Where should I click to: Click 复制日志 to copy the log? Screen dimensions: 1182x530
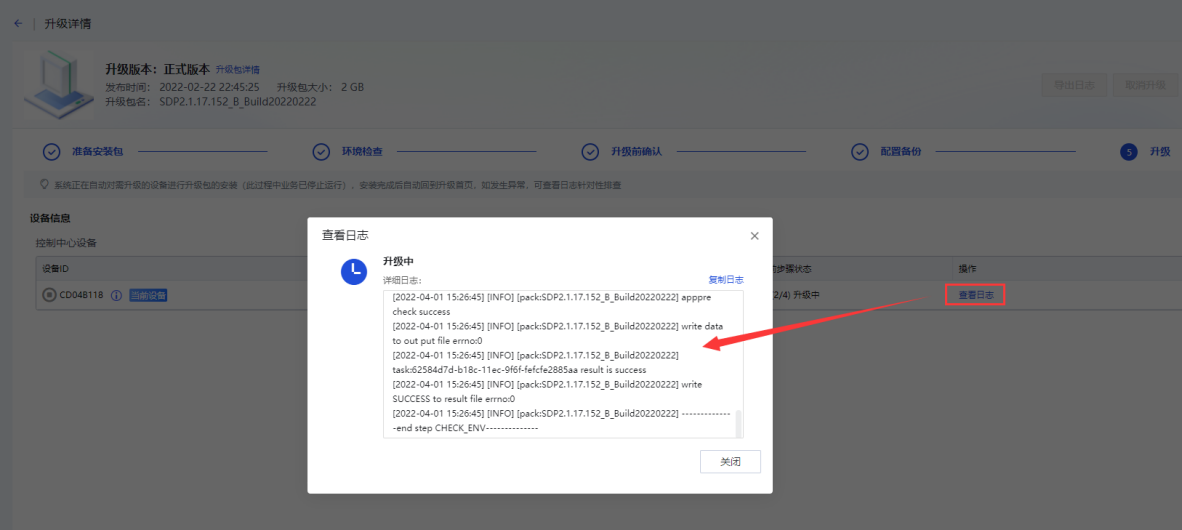(x=726, y=280)
